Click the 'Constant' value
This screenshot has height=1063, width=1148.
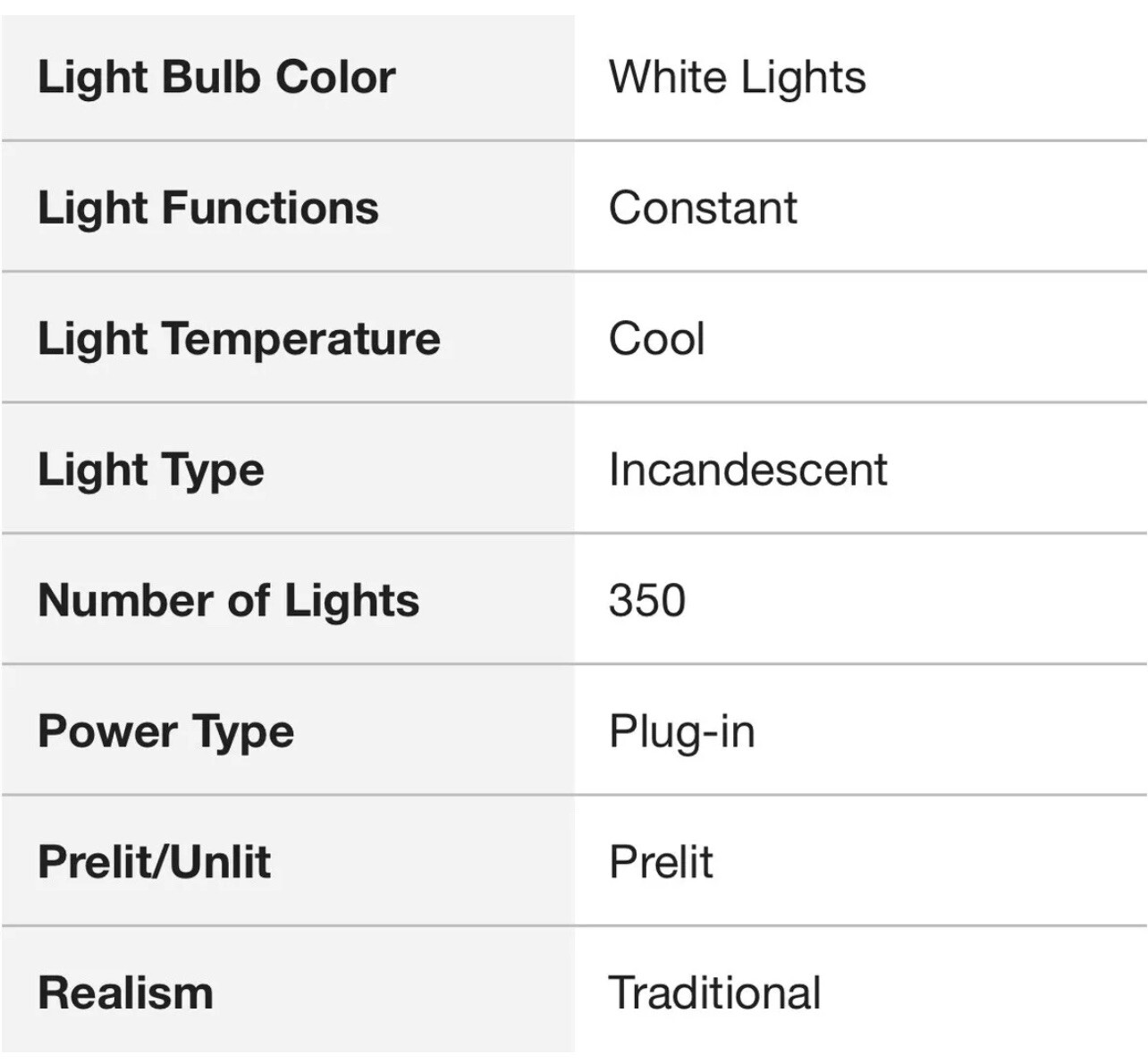point(703,207)
